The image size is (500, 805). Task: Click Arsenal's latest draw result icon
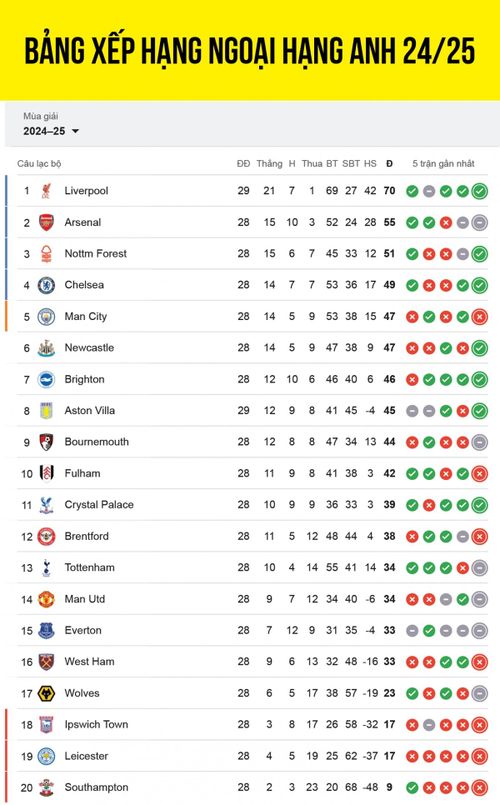coord(479,223)
